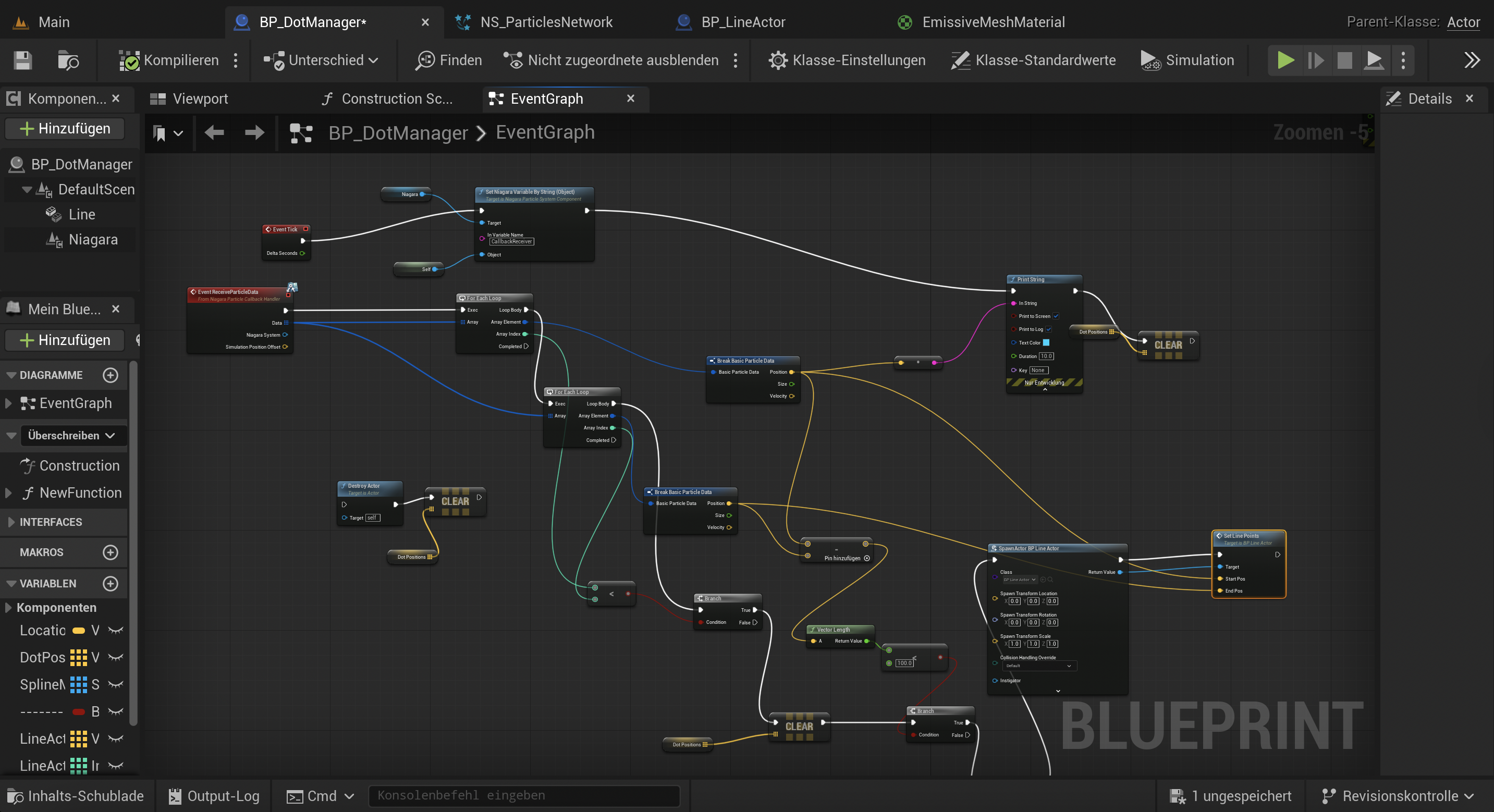The image size is (1494, 812).
Task: Expand the EventGraph tree entry
Action: (8, 403)
